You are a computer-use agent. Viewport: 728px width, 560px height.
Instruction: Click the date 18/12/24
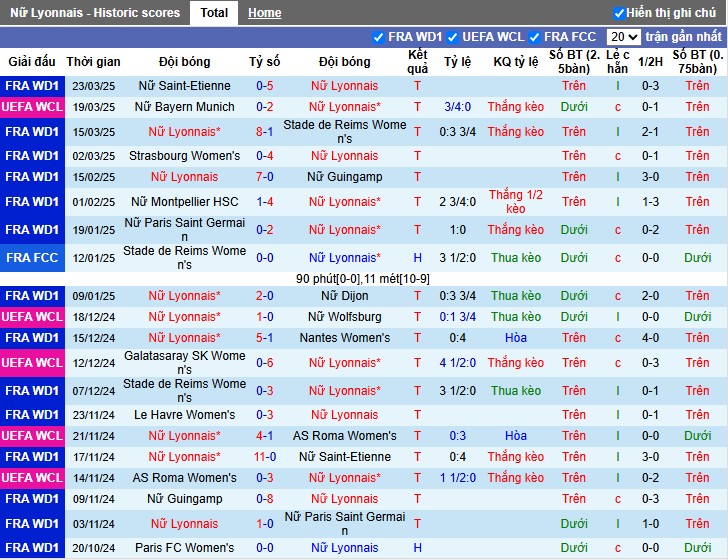(x=93, y=317)
